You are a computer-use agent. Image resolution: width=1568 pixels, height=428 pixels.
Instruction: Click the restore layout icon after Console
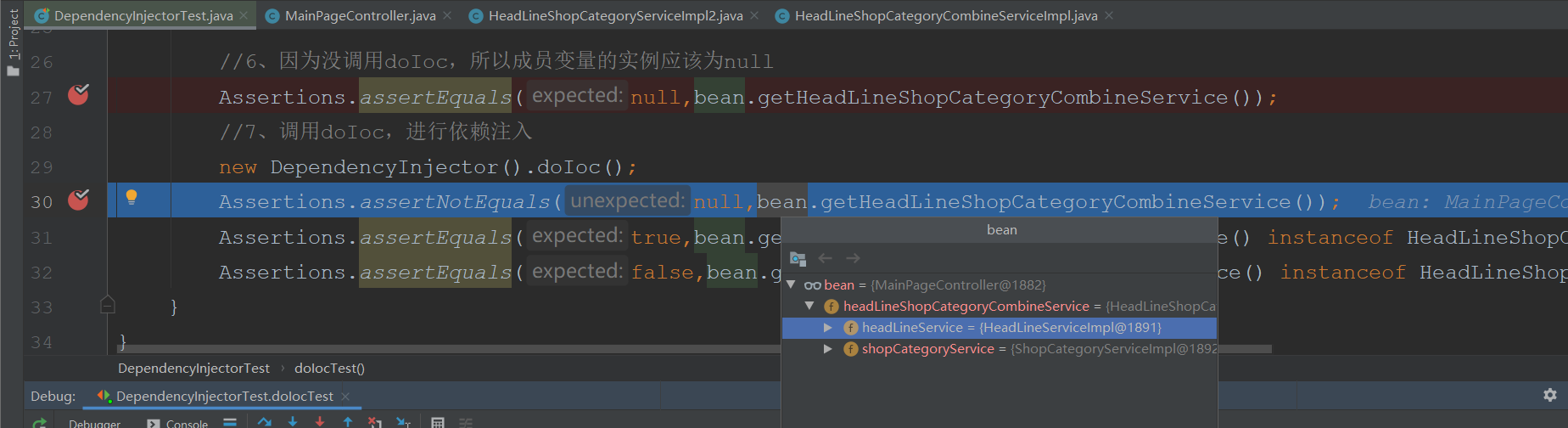point(230,422)
